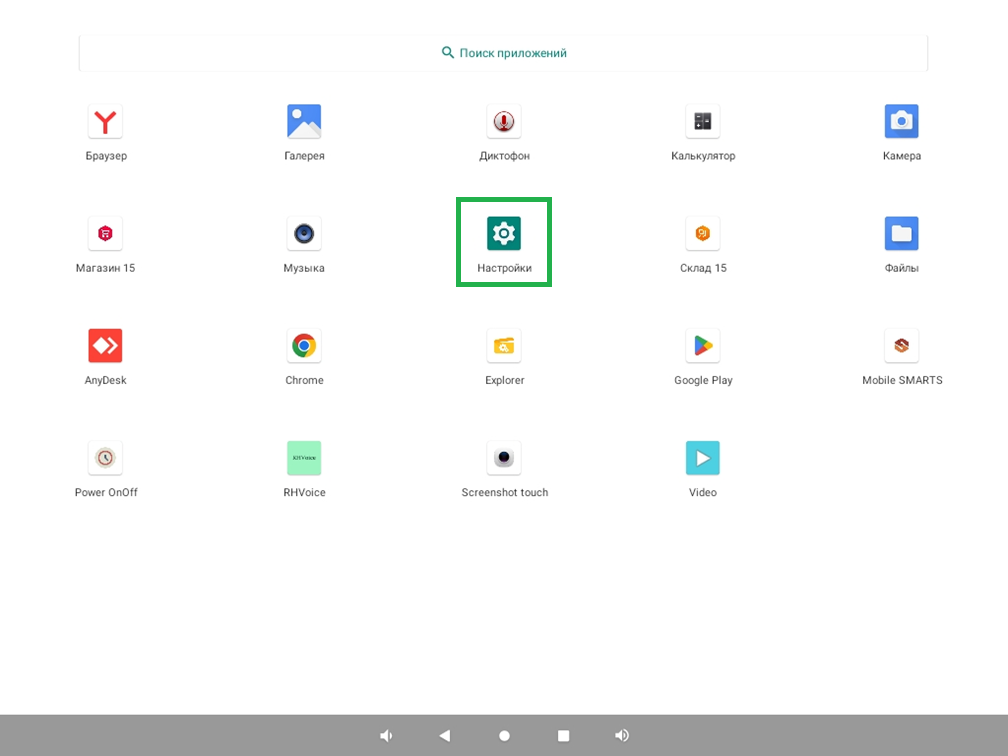Open the Калькулятор app

click(x=703, y=122)
